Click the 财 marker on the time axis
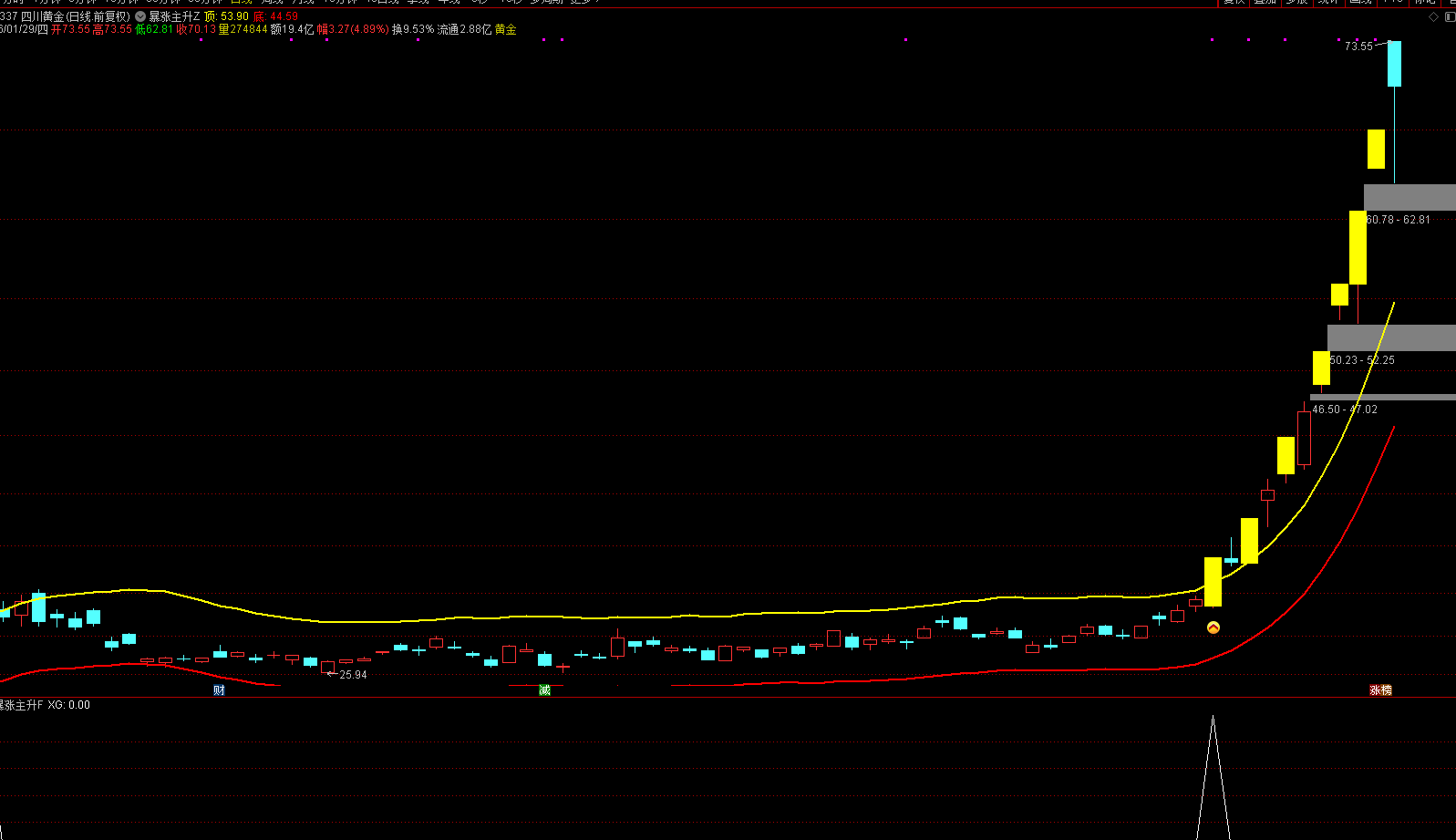Viewport: 1456px width, 840px height. pyautogui.click(x=219, y=690)
